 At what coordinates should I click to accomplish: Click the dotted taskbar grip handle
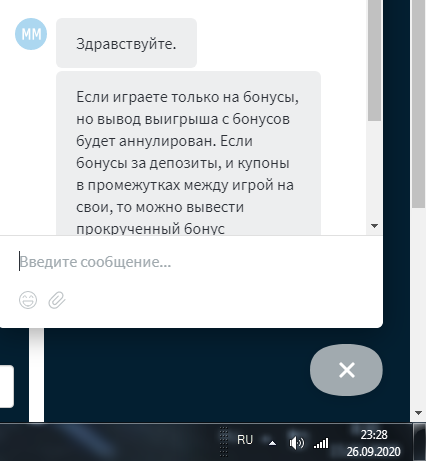click(x=224, y=442)
